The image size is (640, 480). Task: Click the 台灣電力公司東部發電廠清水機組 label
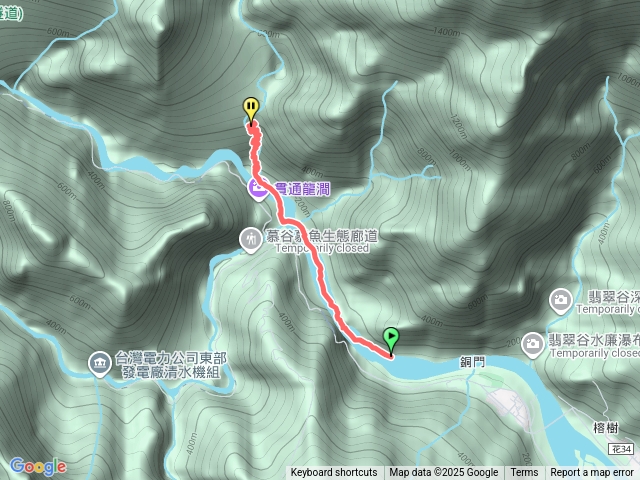pos(171,365)
